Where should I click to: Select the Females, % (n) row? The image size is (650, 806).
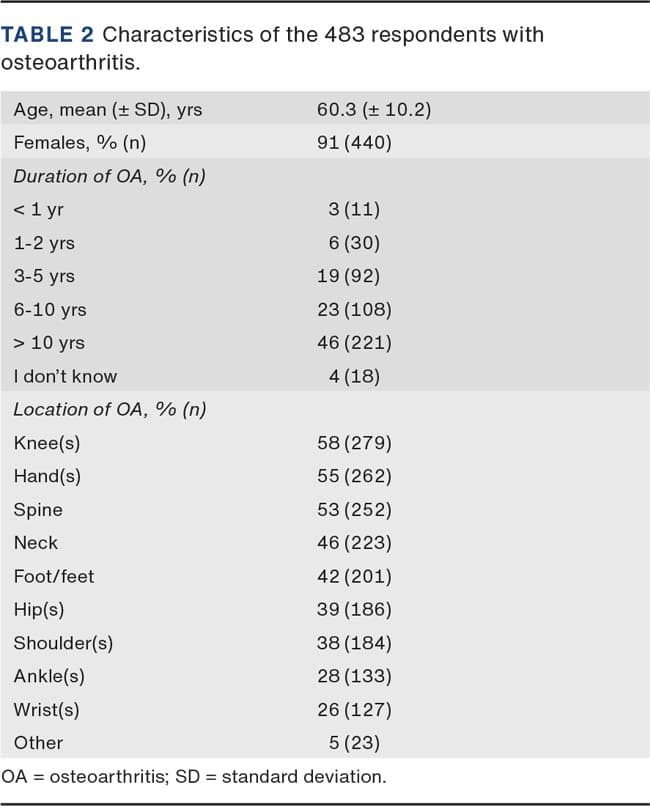click(79, 143)
